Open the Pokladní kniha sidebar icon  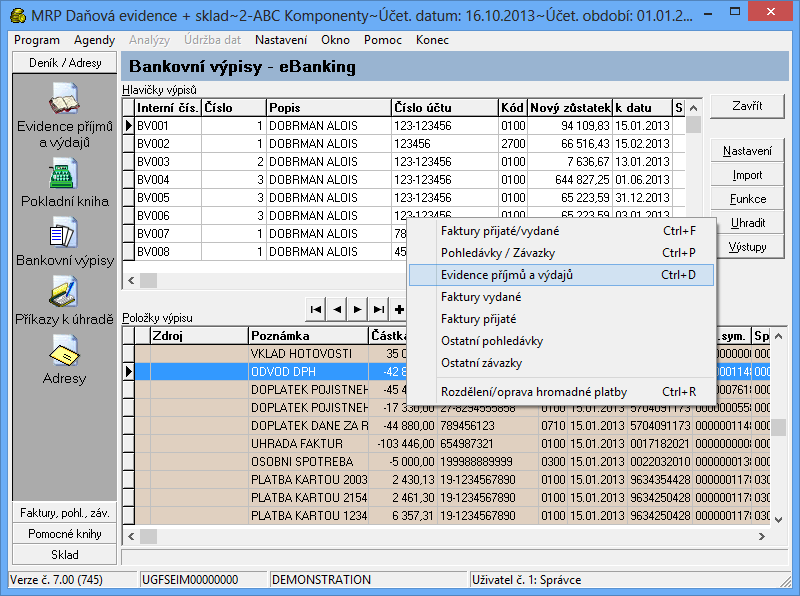(x=64, y=175)
